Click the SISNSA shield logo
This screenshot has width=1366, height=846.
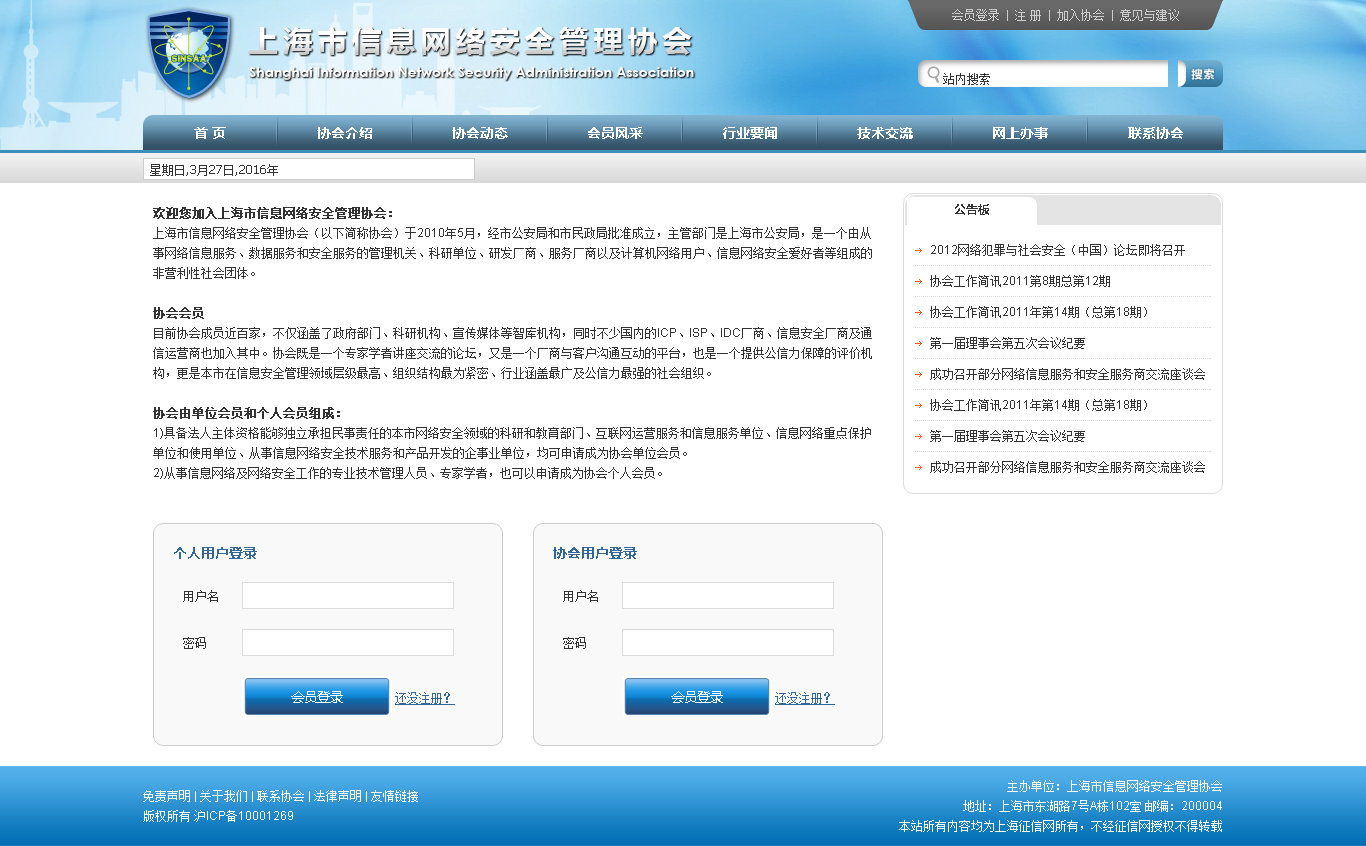(x=189, y=54)
